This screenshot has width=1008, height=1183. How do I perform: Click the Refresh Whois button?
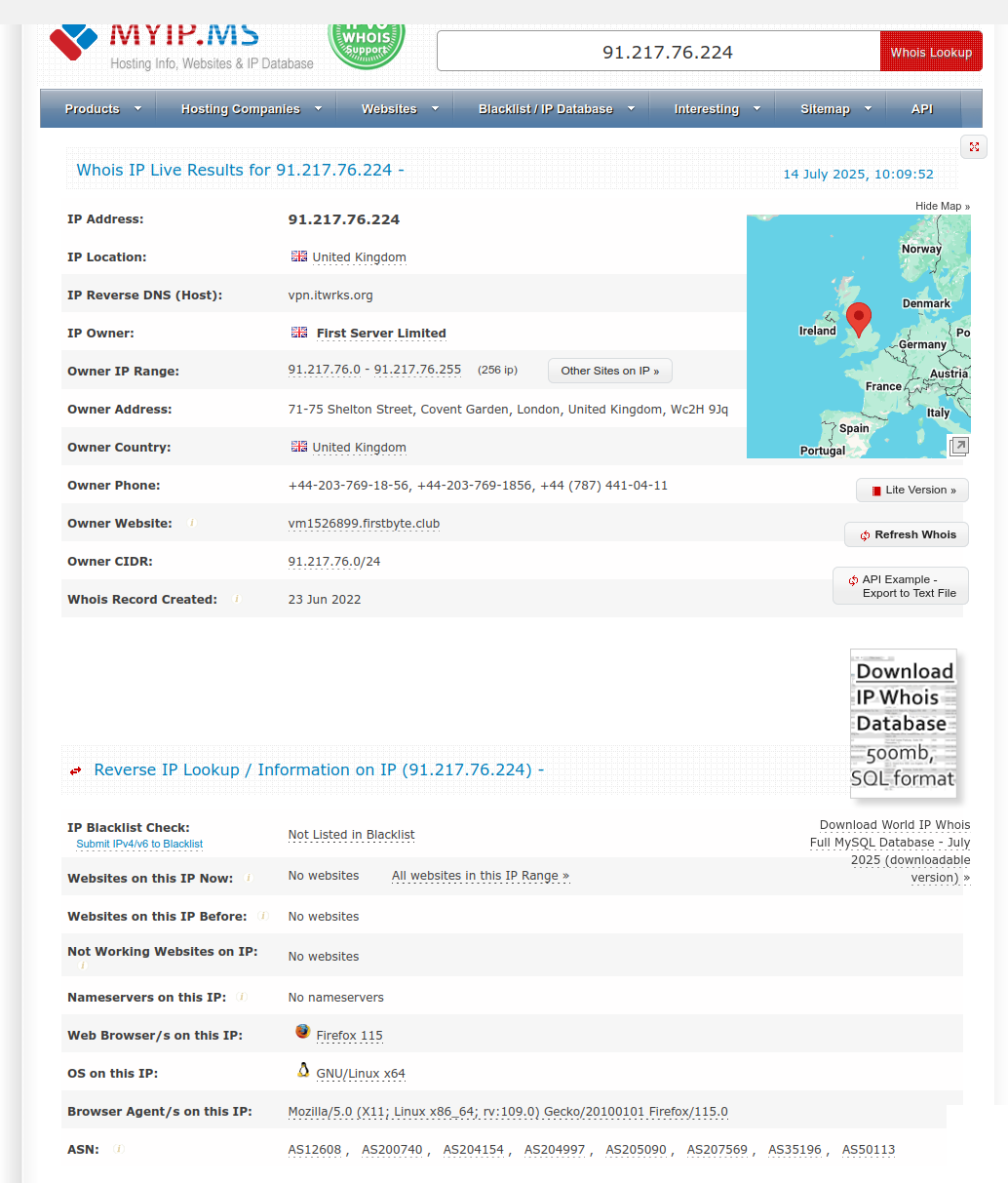pos(907,534)
